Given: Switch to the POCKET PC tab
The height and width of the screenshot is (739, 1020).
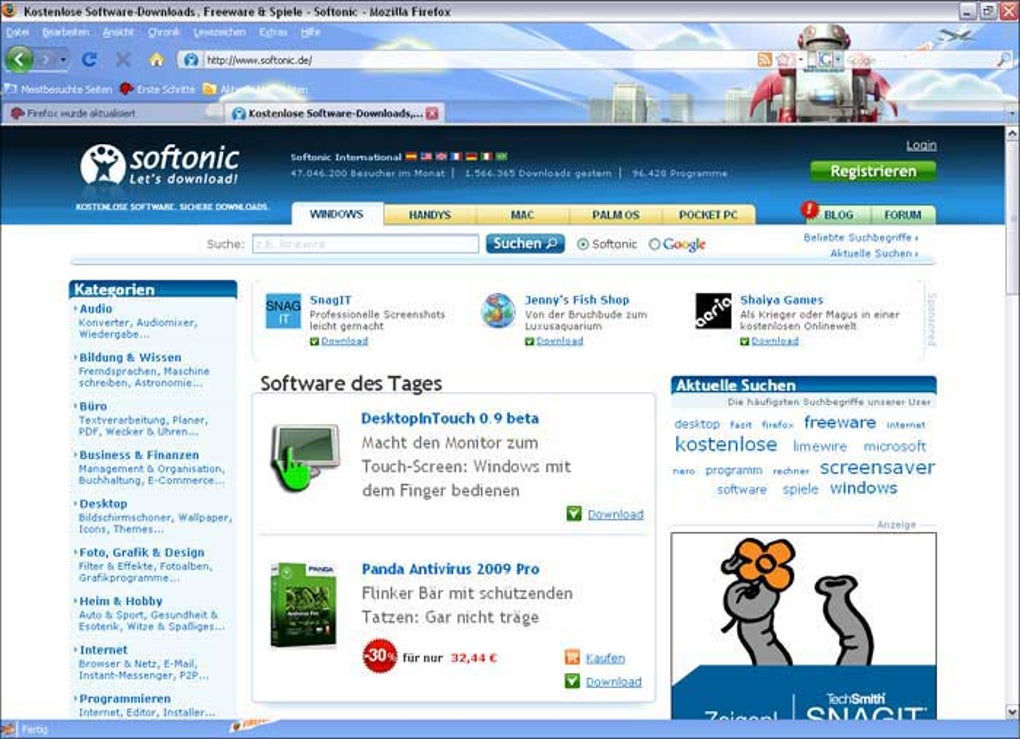Looking at the screenshot, I should (708, 215).
